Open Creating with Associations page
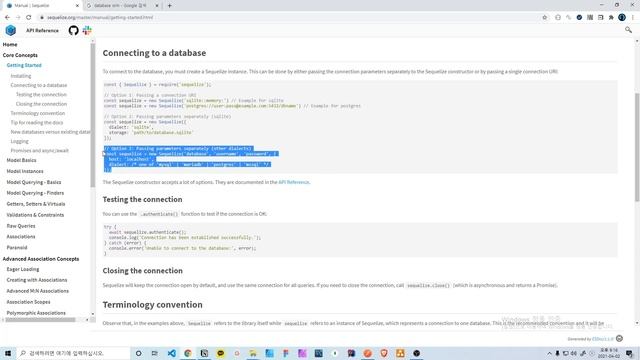 pyautogui.click(x=37, y=280)
